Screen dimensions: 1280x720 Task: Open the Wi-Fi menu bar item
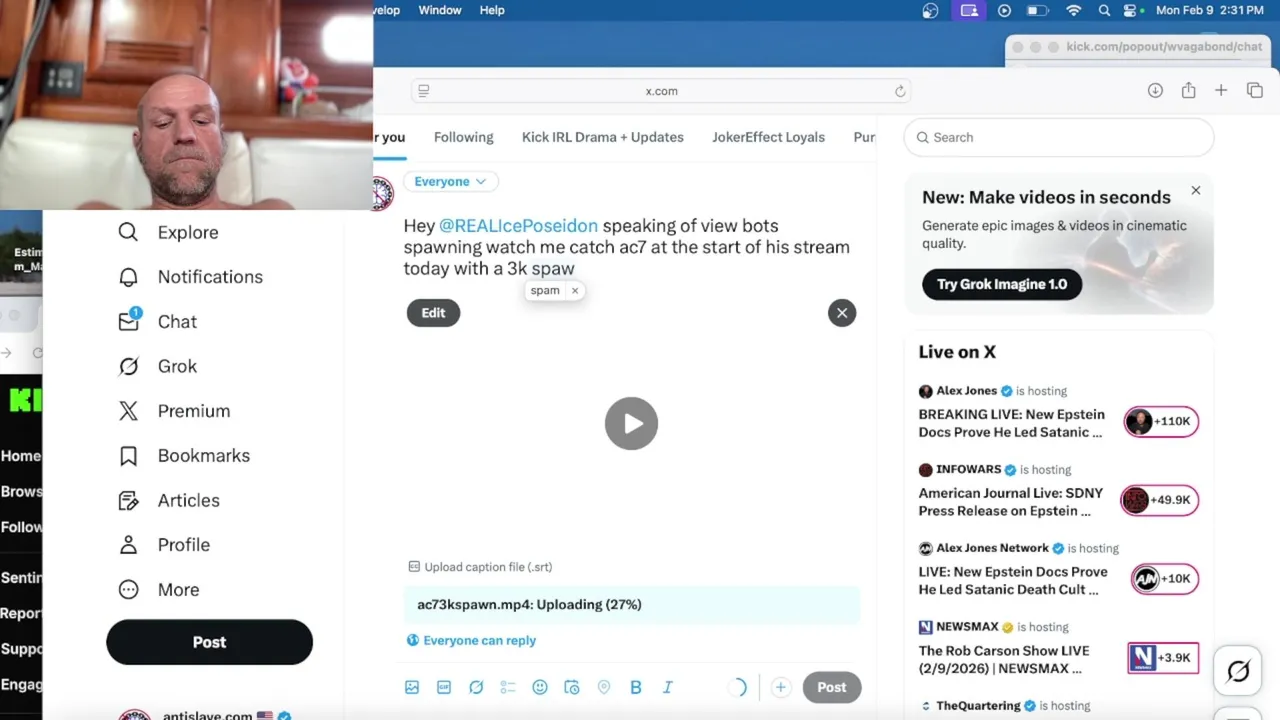pos(1074,10)
